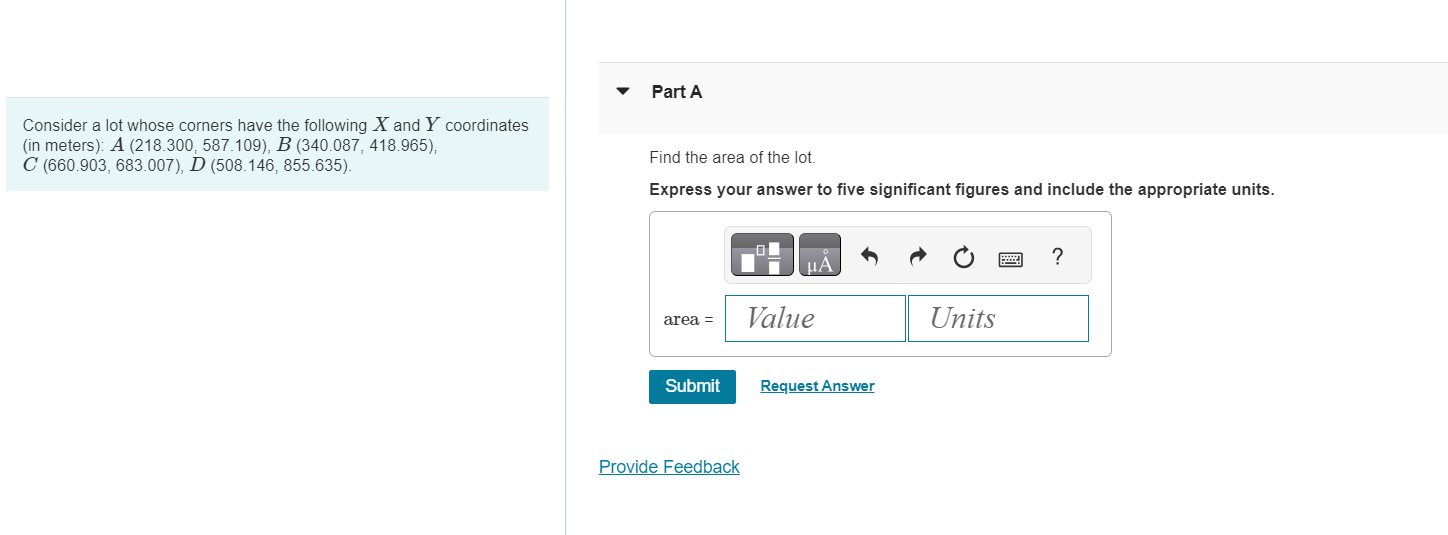Click the bold significant figures instruction text
The height and width of the screenshot is (535, 1448).
tap(961, 190)
